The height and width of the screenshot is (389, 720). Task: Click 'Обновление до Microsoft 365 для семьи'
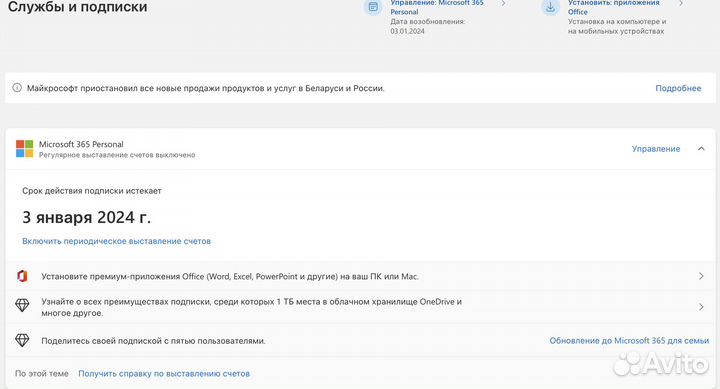629,341
